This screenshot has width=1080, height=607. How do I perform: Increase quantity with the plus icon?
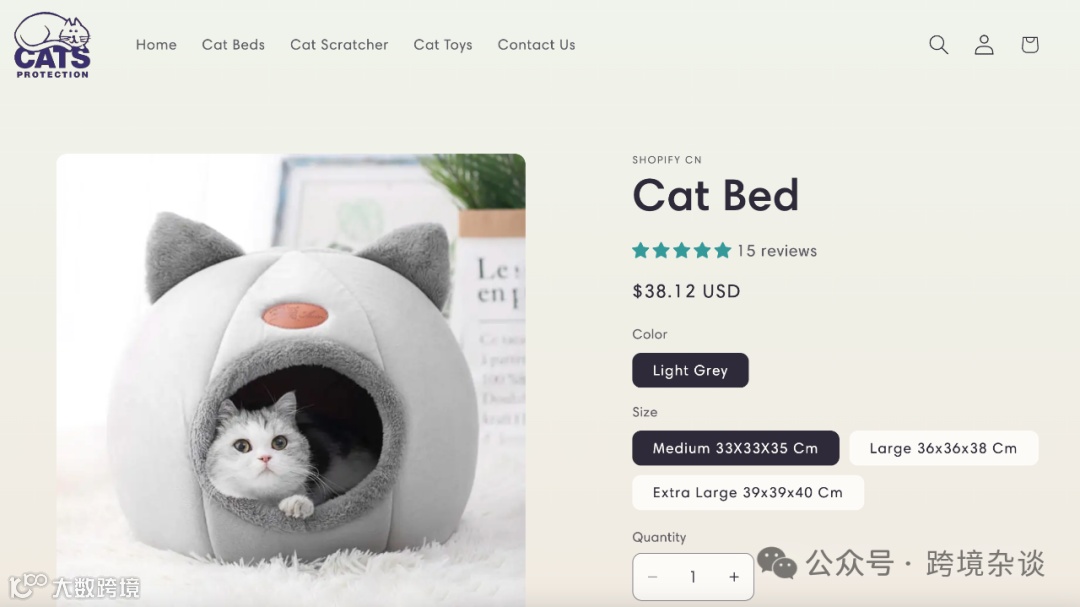pyautogui.click(x=734, y=577)
